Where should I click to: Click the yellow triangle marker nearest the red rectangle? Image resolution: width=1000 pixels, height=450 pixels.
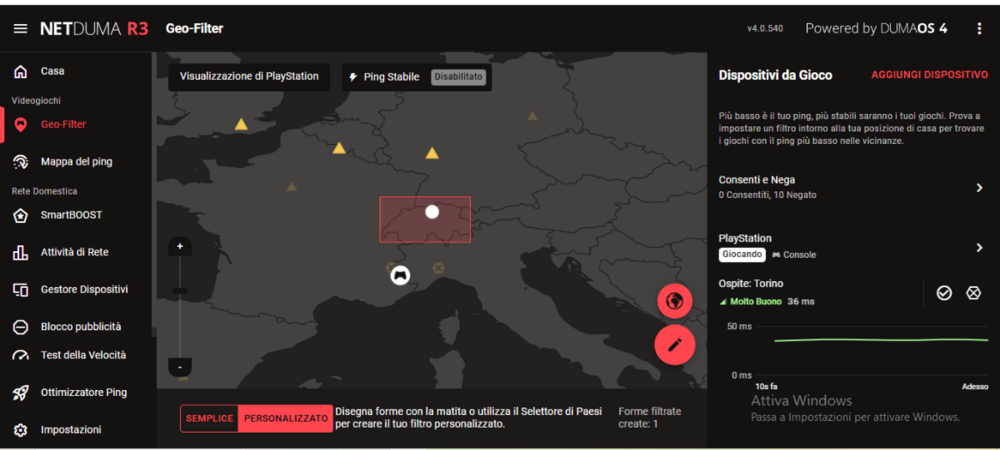[x=432, y=153]
